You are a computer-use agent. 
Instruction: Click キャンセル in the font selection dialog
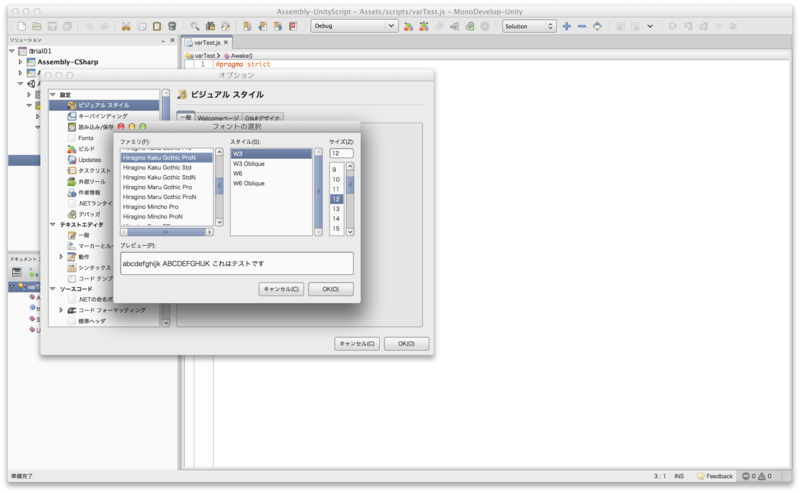(281, 289)
